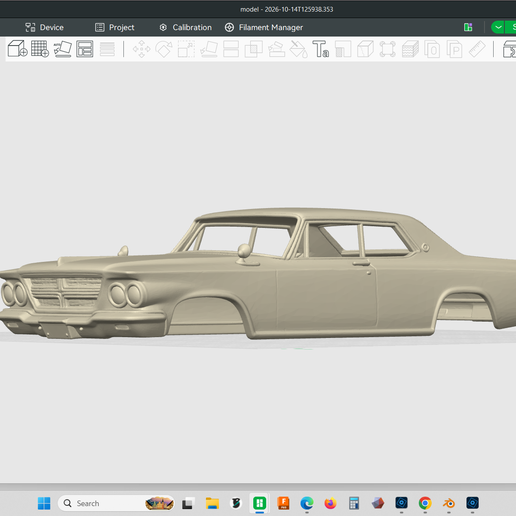Select the Color painting bucket tool
The image size is (516, 516).
tap(299, 49)
